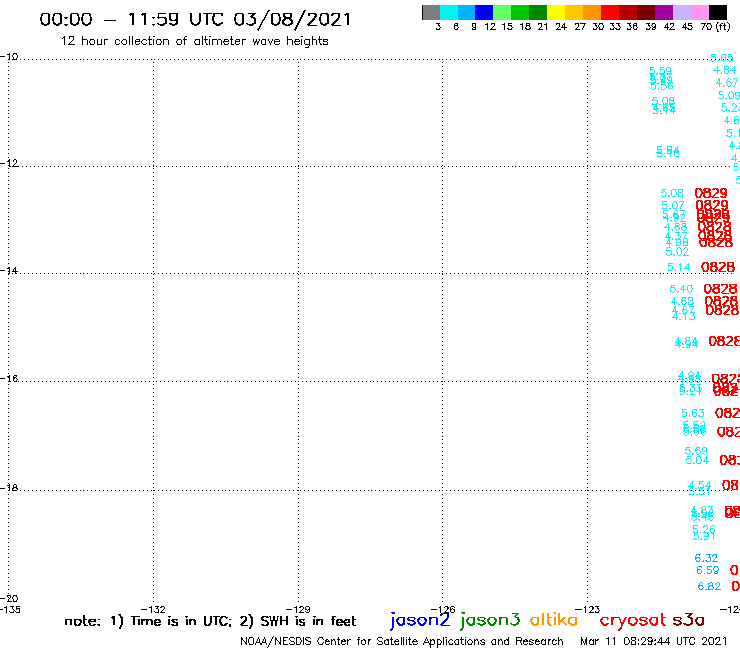This screenshot has height=650, width=740.
Task: Click the wave height value '5.63'
Action: (693, 413)
